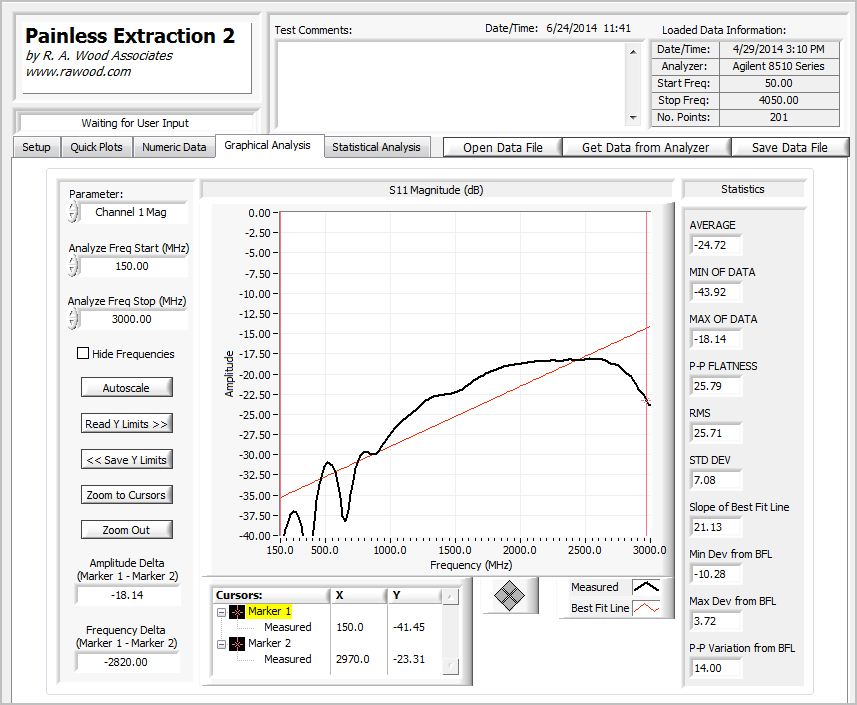Click the Frequency Delta value -2820.00
Image resolution: width=857 pixels, height=705 pixels.
coord(128,662)
